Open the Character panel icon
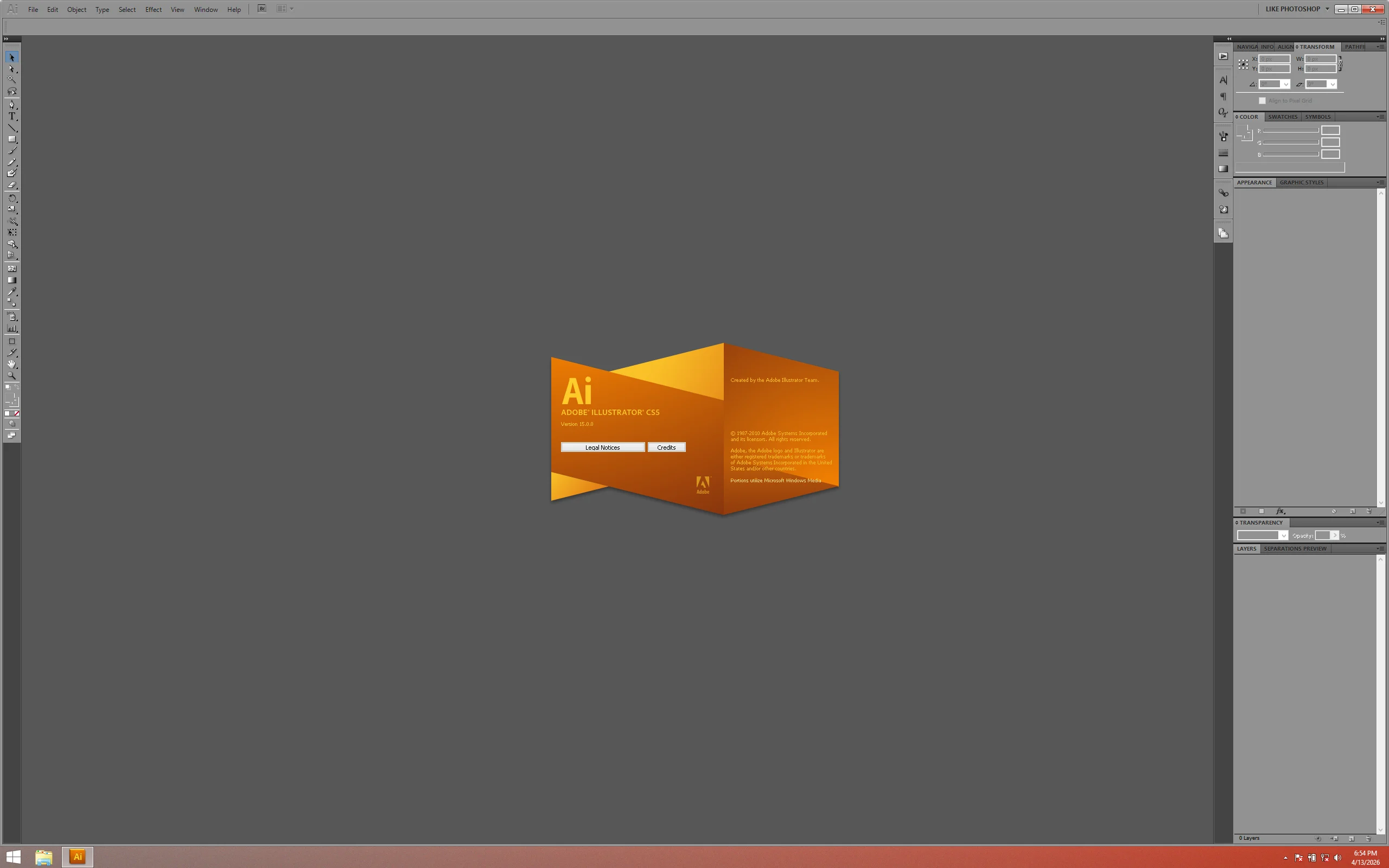This screenshot has height=868, width=1389. pyautogui.click(x=1223, y=80)
